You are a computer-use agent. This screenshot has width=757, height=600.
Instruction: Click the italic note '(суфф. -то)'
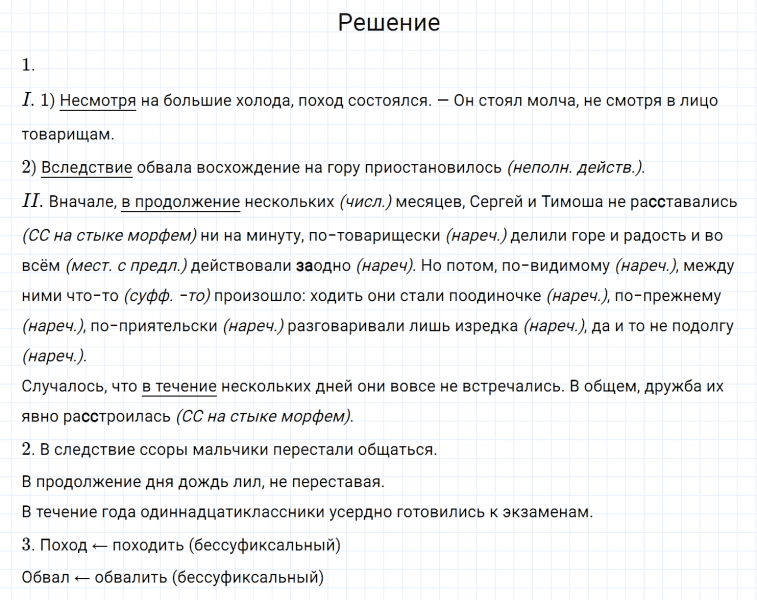coord(167,296)
